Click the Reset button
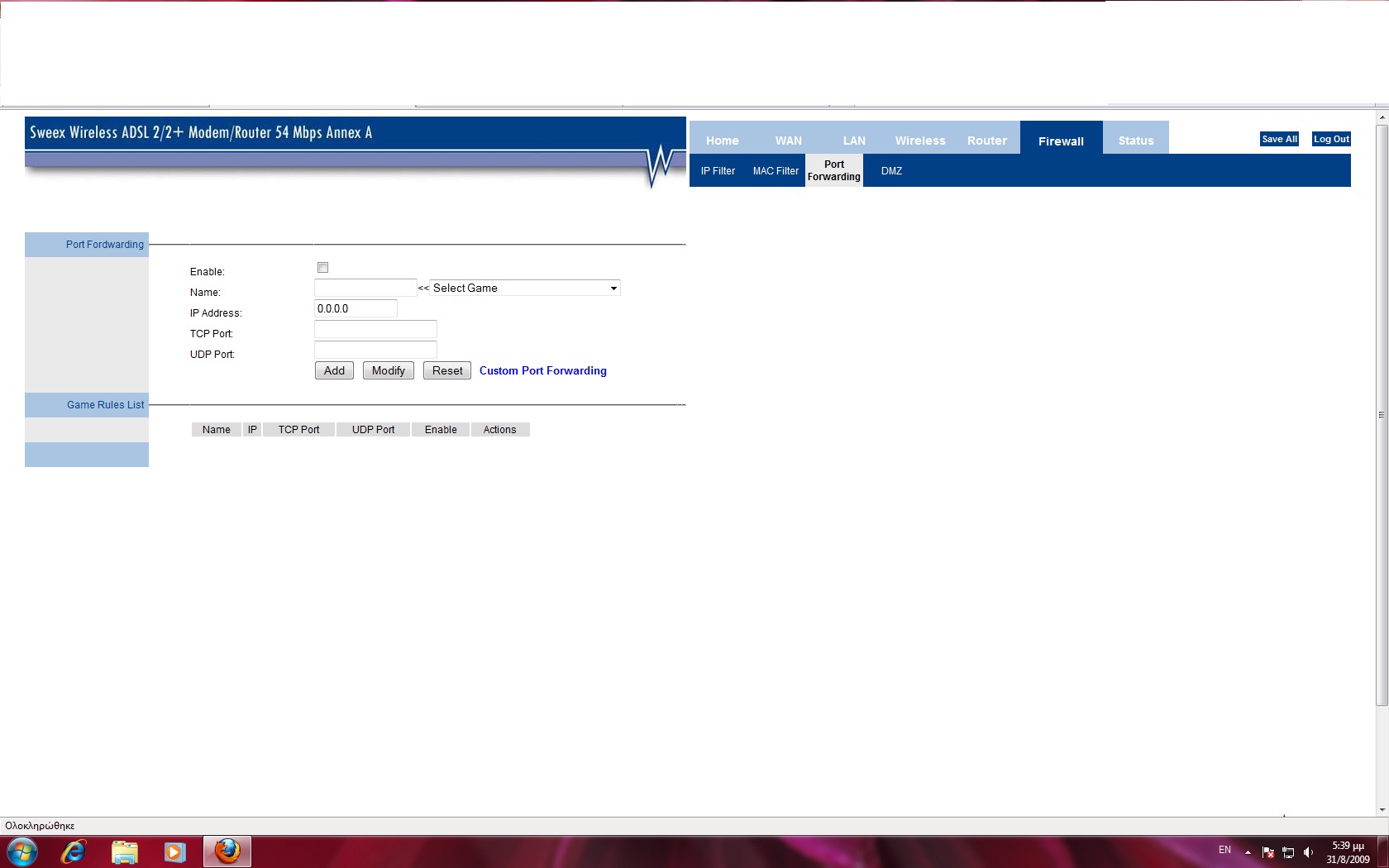The width and height of the screenshot is (1389, 868). tap(447, 370)
